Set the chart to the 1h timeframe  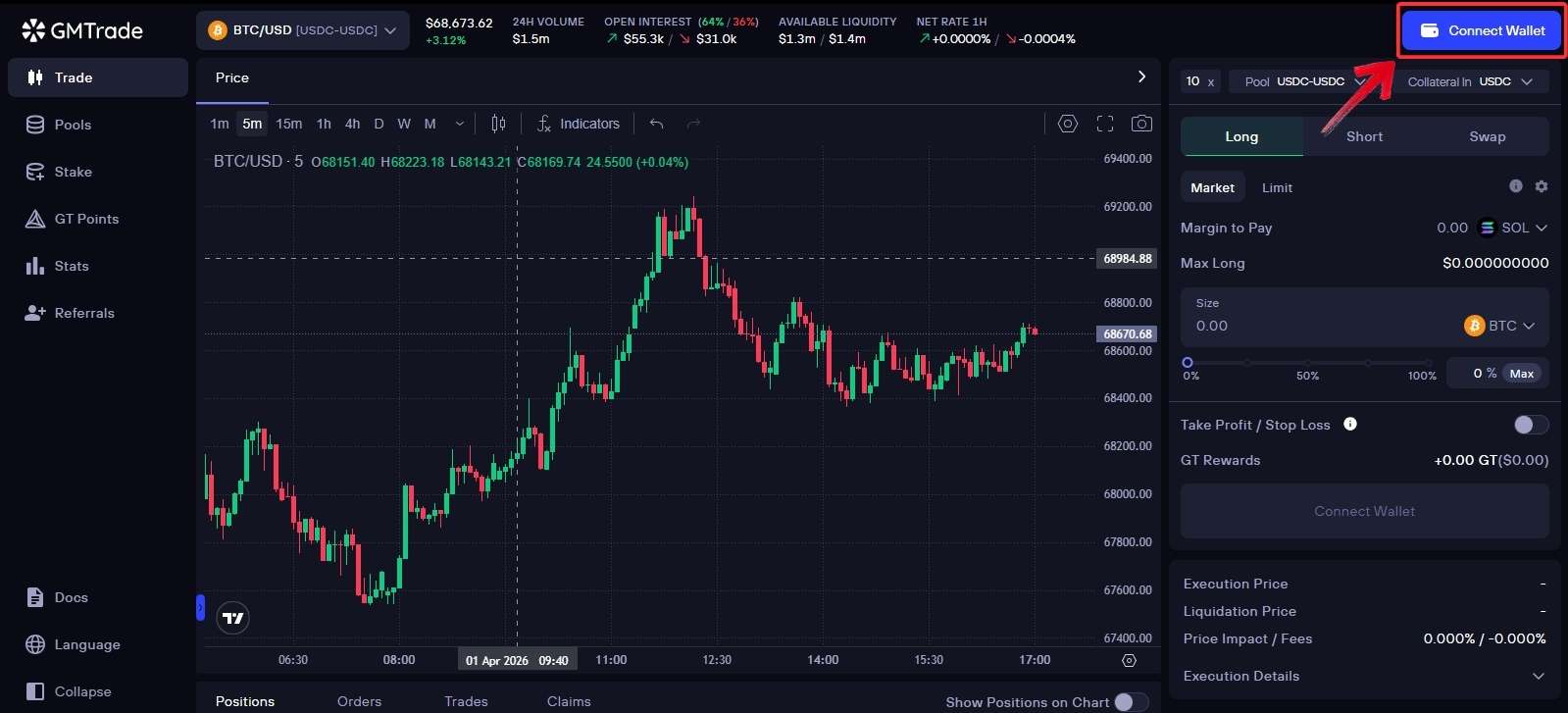(324, 124)
